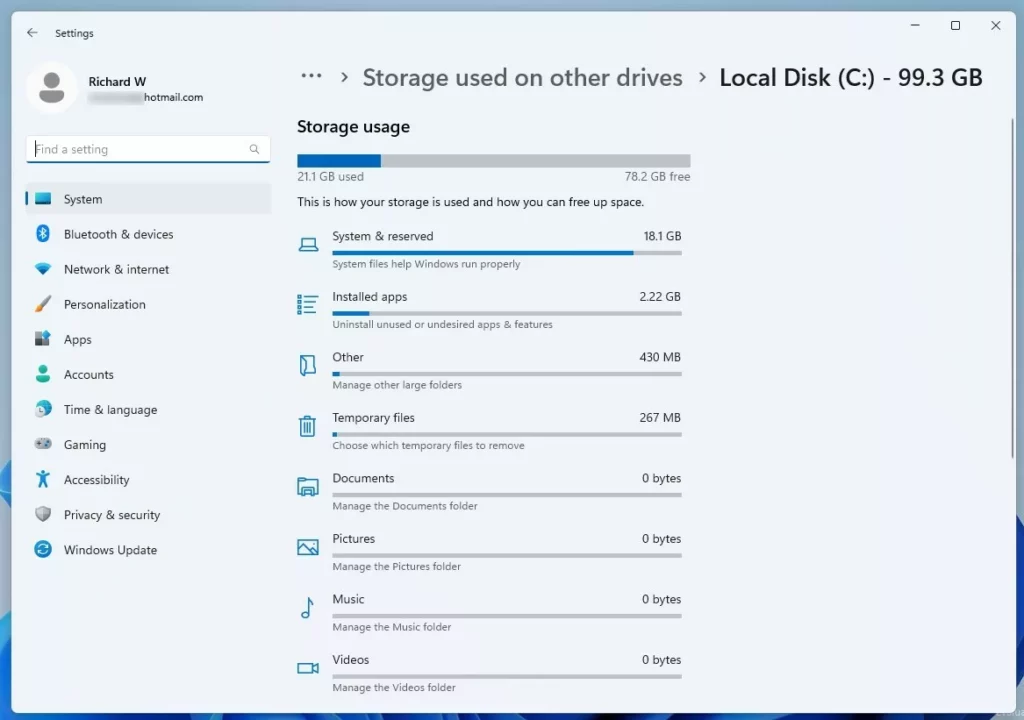Image resolution: width=1024 pixels, height=720 pixels.
Task: Open breadcrumb ellipsis menu
Action: click(x=311, y=76)
